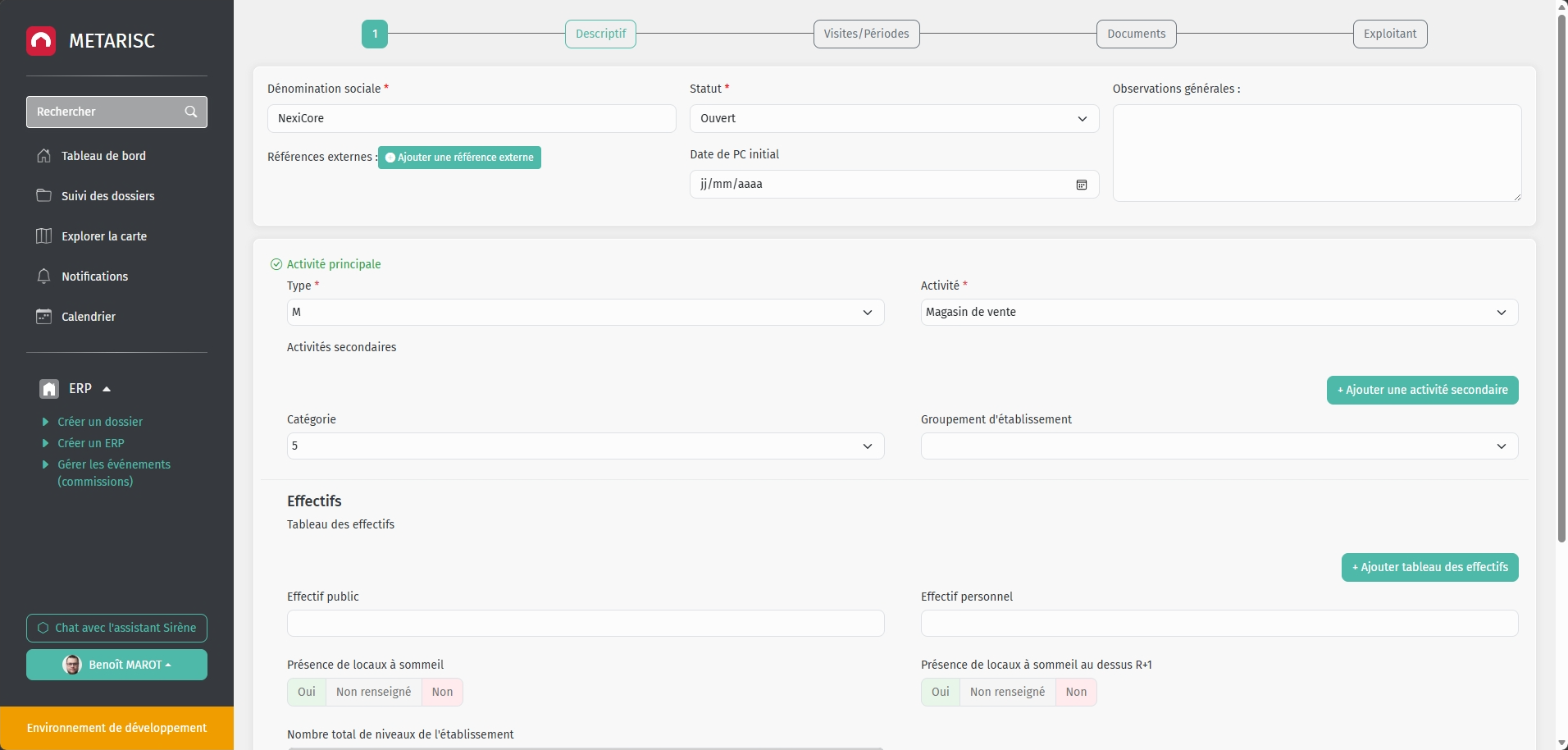Select Oui for locaux à sommeil
This screenshot has height=750, width=1568.
[307, 693]
